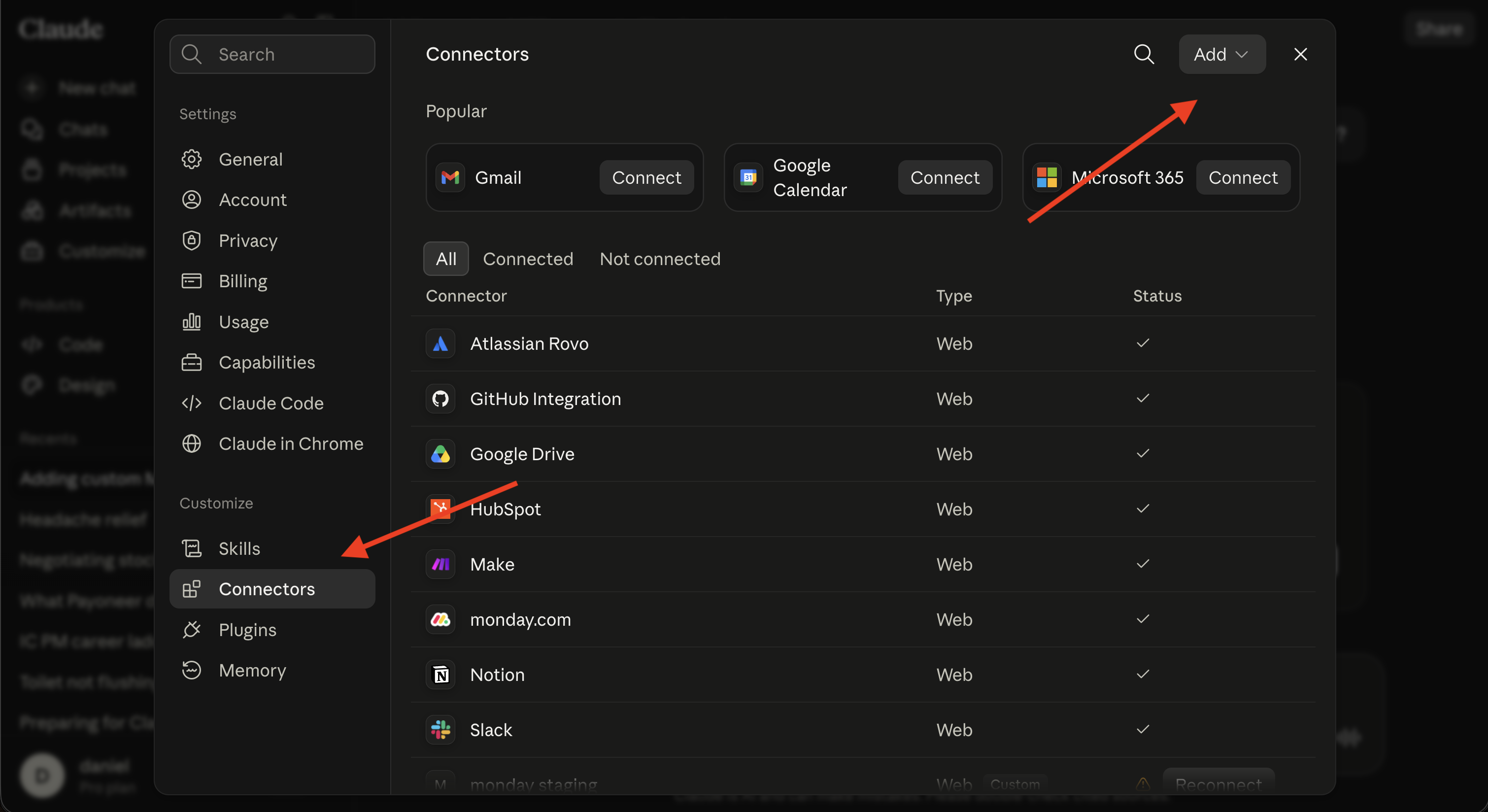The height and width of the screenshot is (812, 1488).
Task: Click the Atlassian Rovo logo icon
Action: 440,343
